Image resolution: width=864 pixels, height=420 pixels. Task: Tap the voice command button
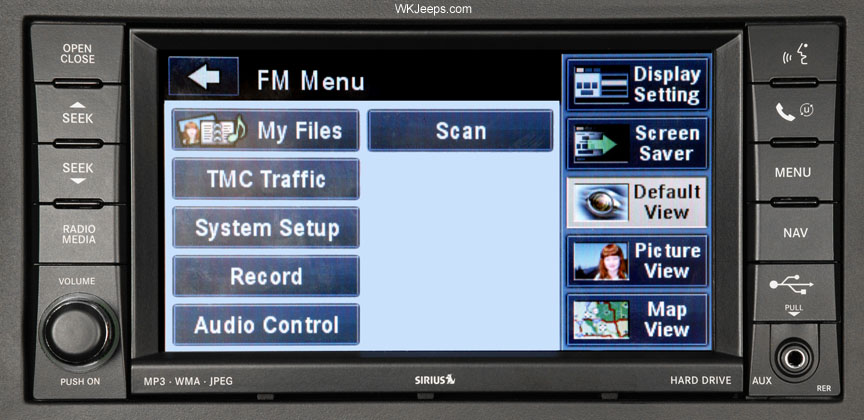pos(792,53)
